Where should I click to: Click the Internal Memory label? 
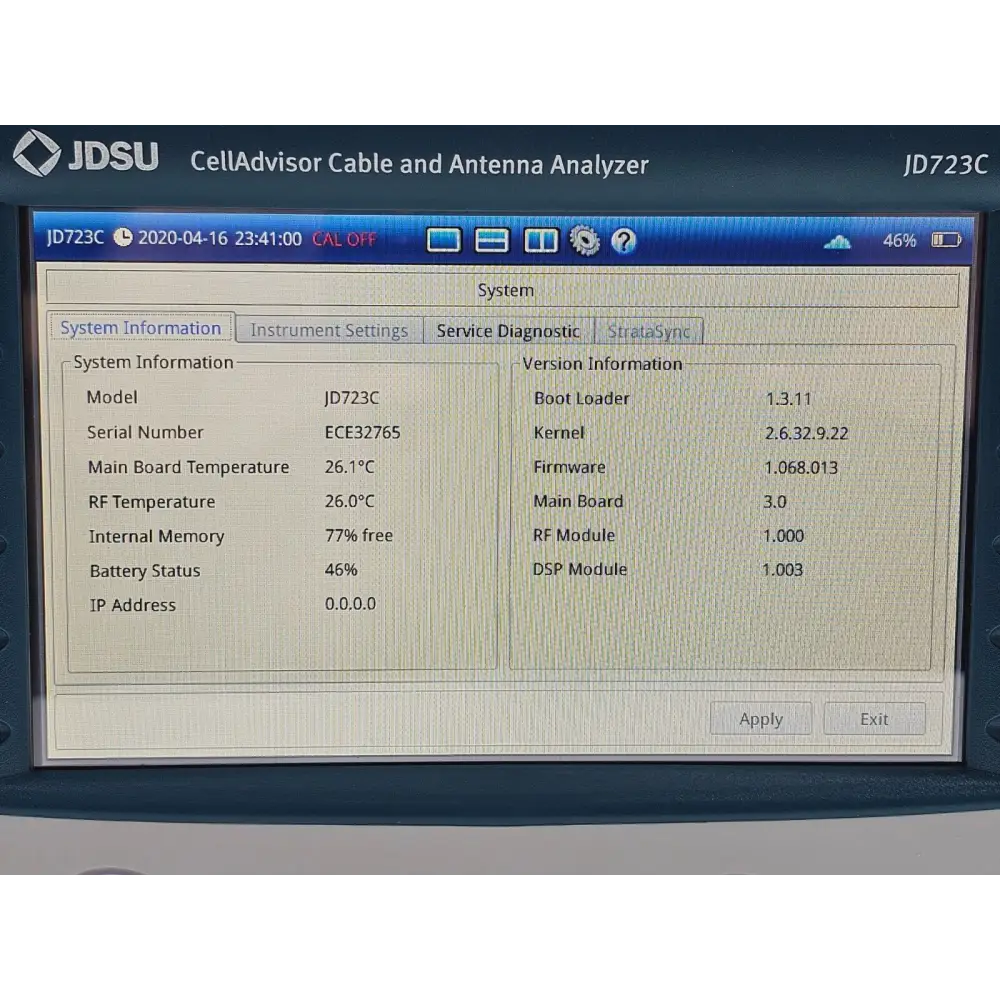point(156,536)
